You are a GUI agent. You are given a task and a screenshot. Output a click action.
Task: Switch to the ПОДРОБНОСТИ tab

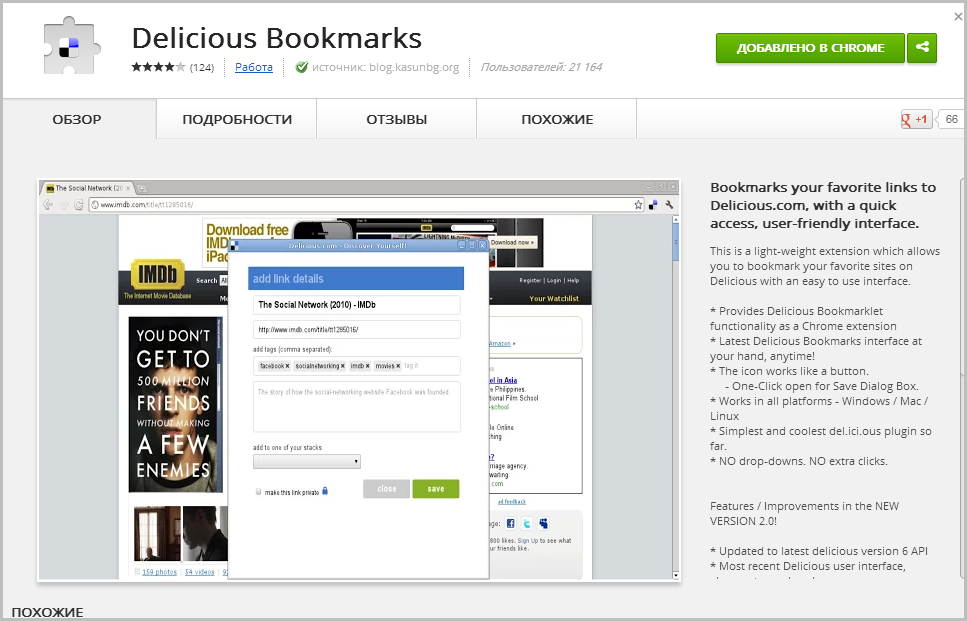click(x=237, y=119)
